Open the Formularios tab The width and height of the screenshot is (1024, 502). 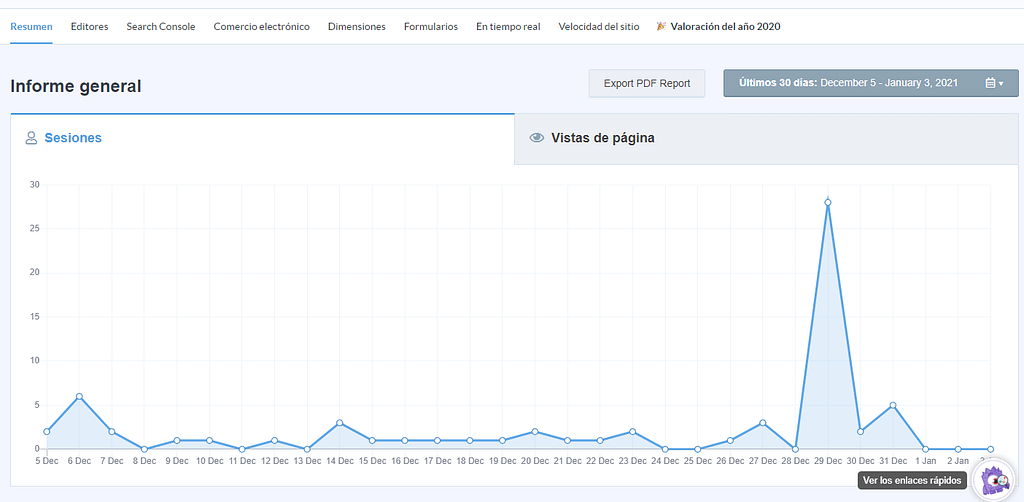(x=431, y=27)
